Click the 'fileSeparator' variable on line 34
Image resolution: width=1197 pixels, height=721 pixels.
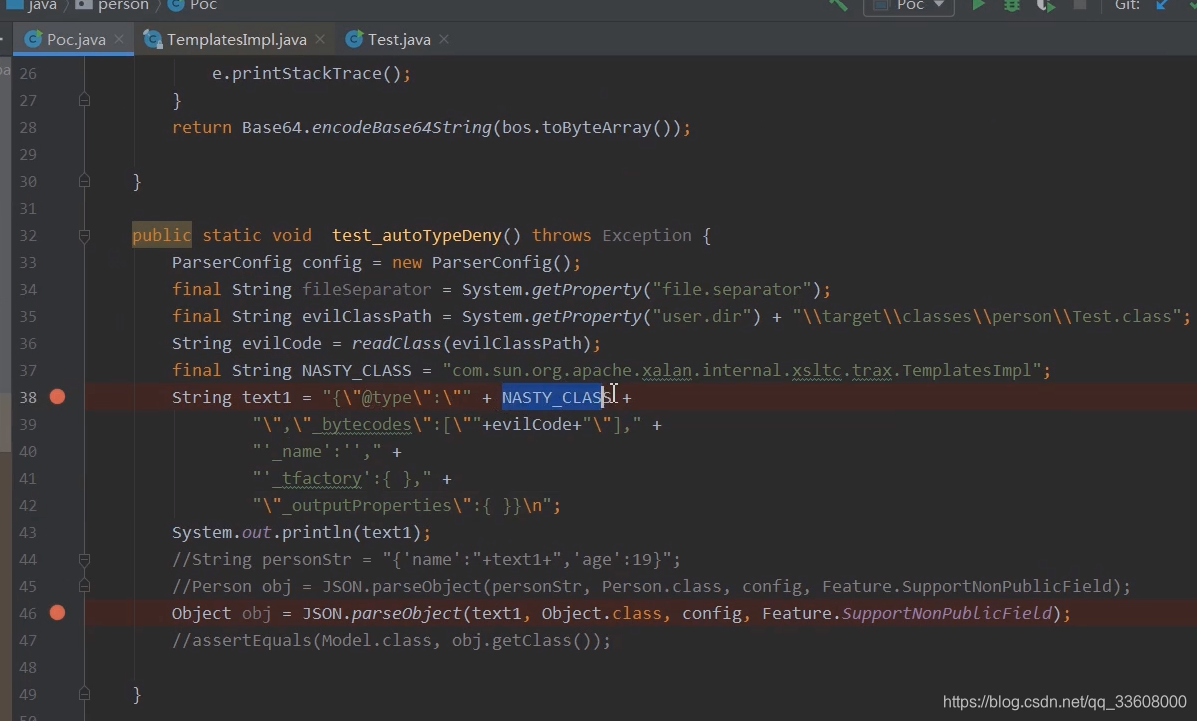point(366,289)
